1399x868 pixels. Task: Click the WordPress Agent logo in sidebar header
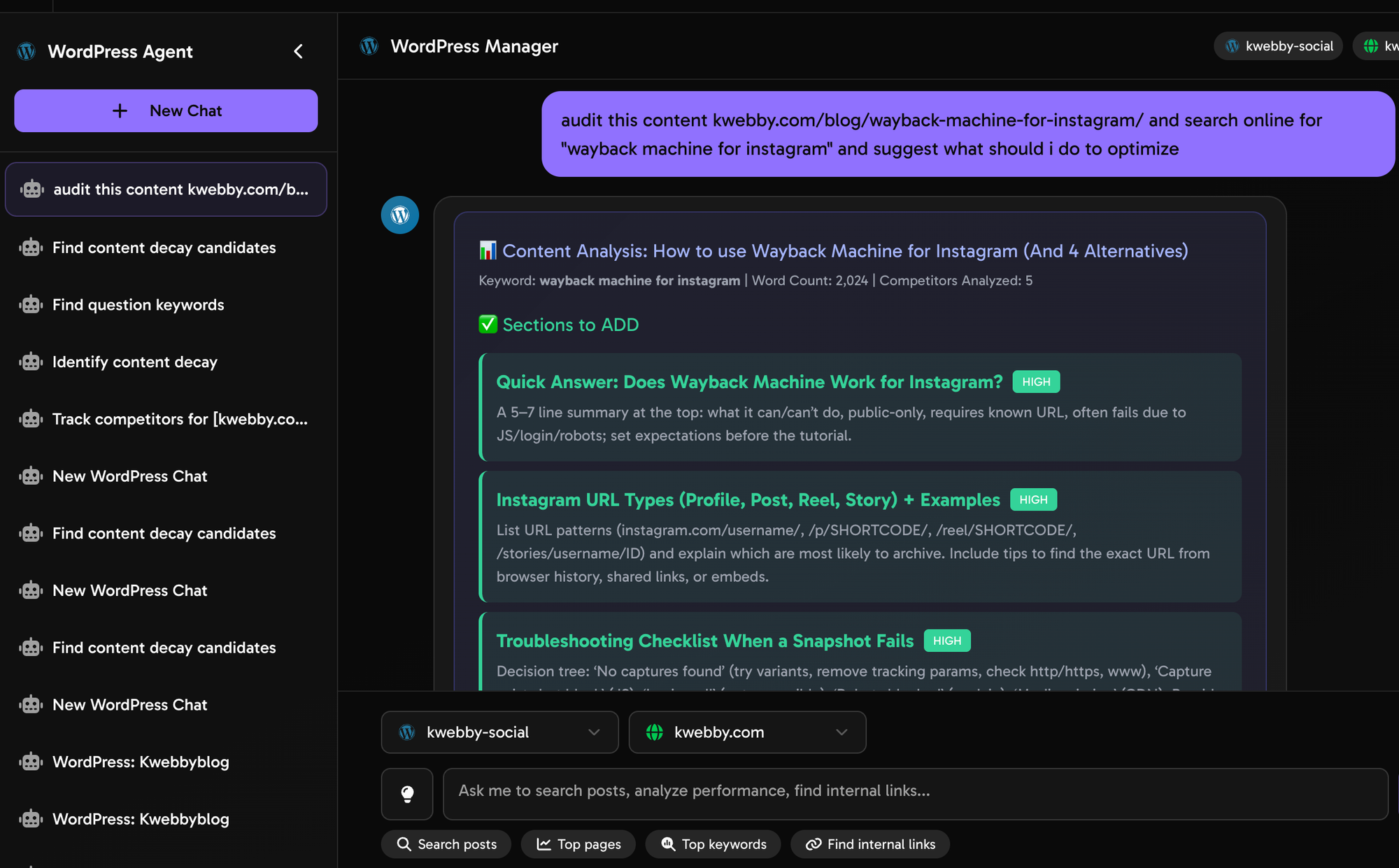pos(26,51)
